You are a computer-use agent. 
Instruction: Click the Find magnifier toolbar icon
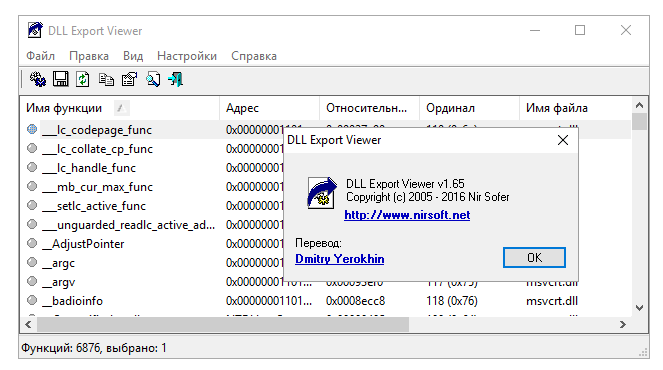tap(153, 79)
